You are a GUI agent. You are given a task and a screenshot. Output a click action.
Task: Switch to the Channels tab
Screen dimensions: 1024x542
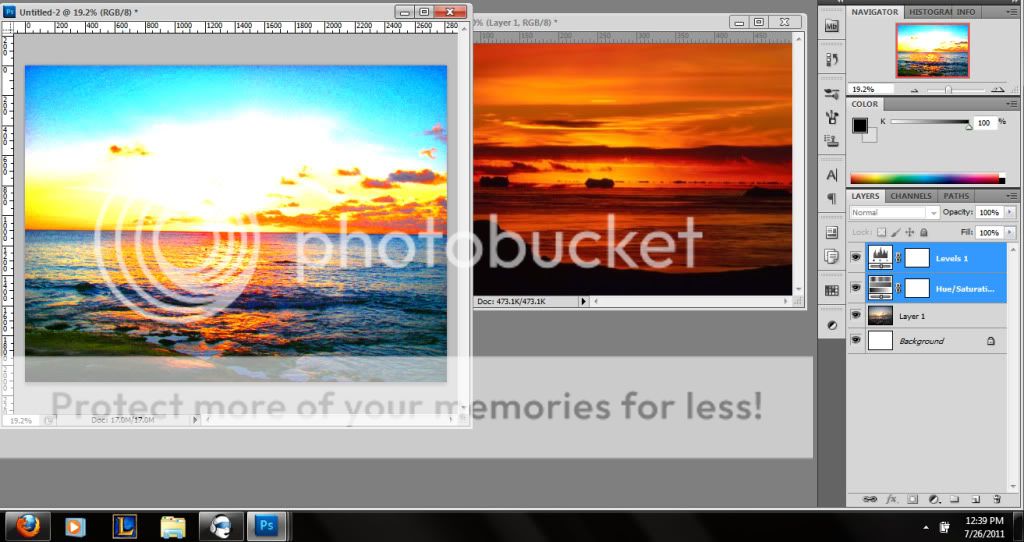coord(910,196)
